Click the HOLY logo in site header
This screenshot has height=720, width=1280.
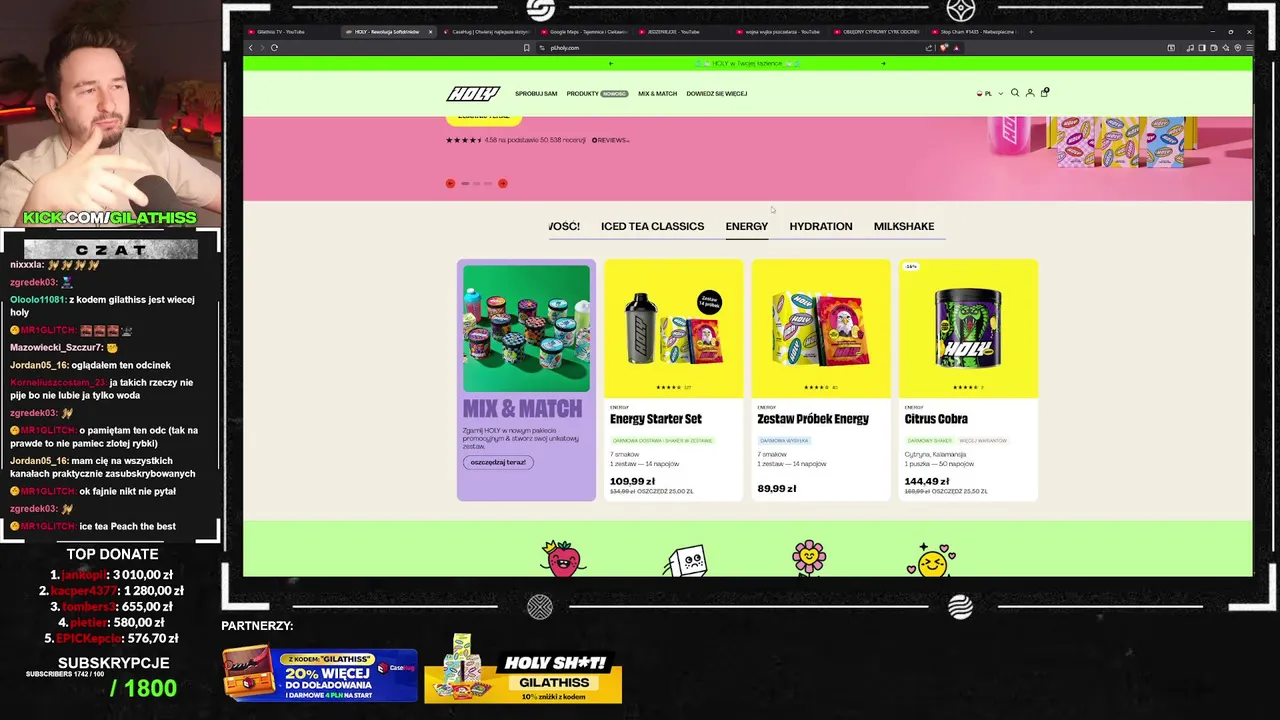pos(472,94)
